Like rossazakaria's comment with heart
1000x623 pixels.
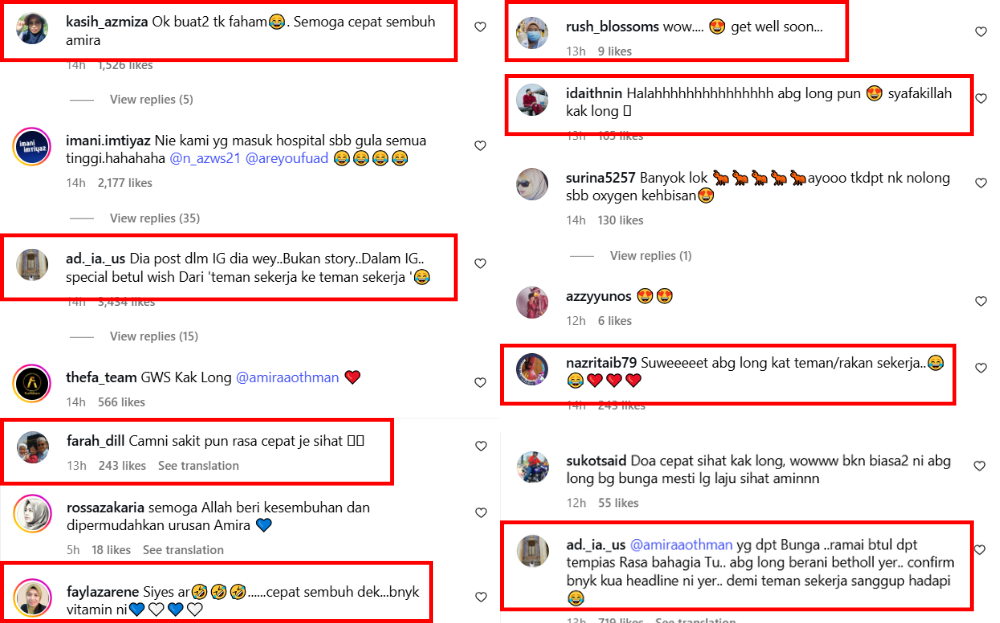[x=481, y=513]
